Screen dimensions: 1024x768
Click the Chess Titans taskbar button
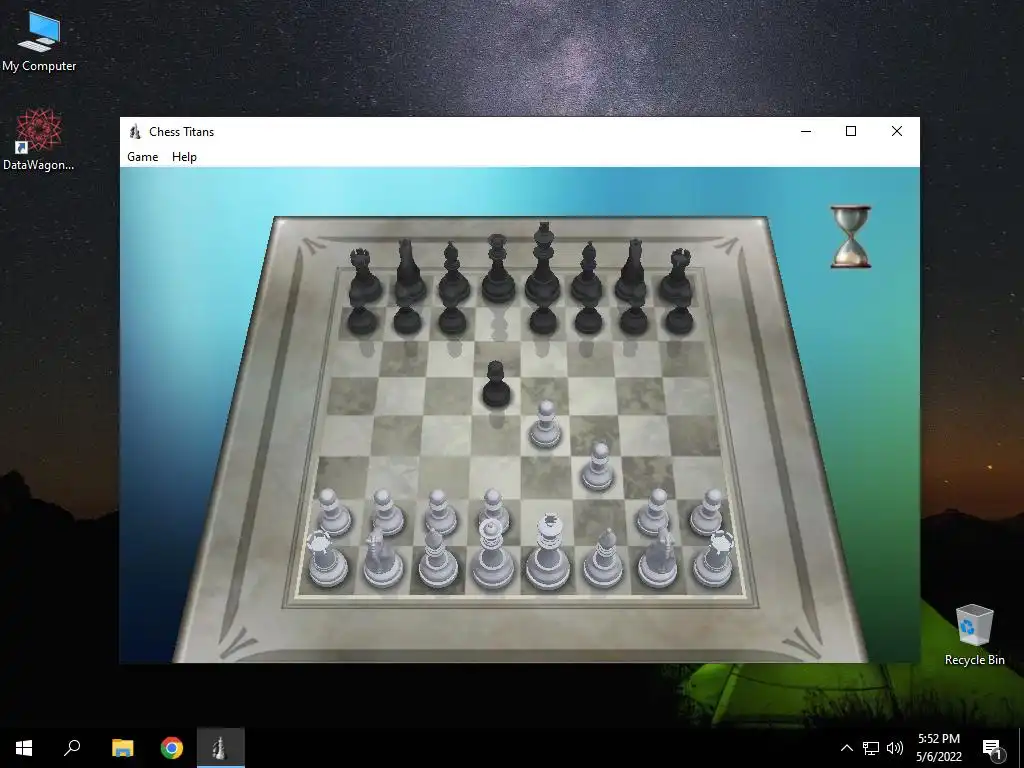[x=221, y=748]
